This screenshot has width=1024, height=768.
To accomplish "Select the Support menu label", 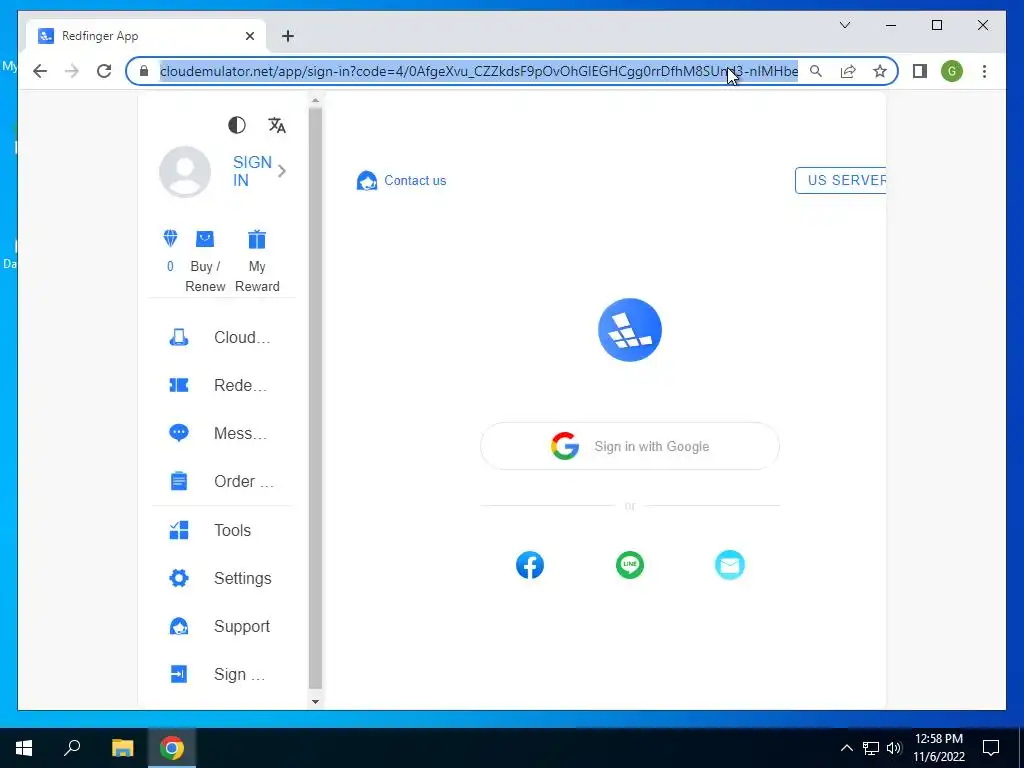I will click(242, 627).
